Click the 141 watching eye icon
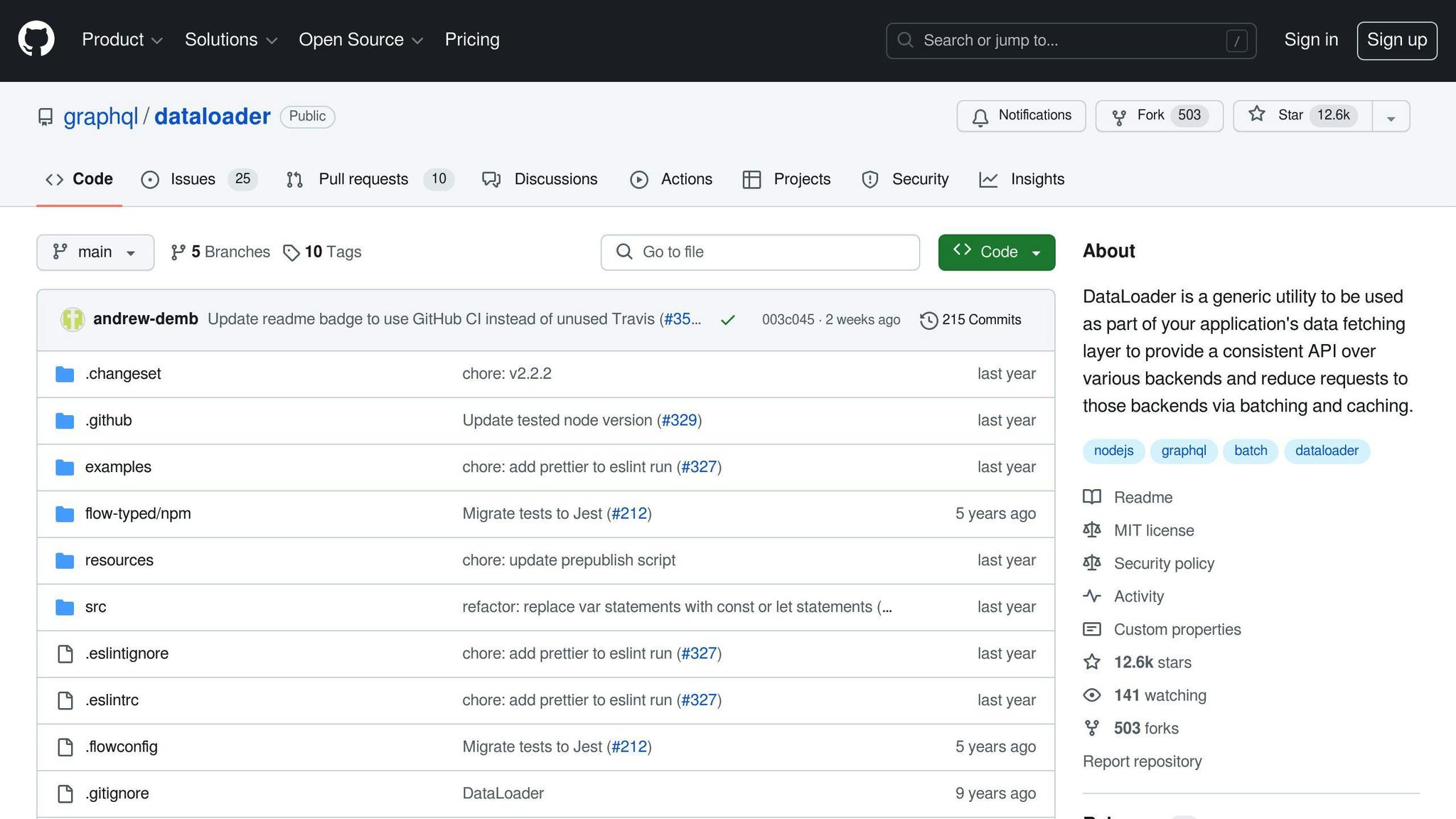Screen dimensions: 1456x819 pyautogui.click(x=1092, y=695)
